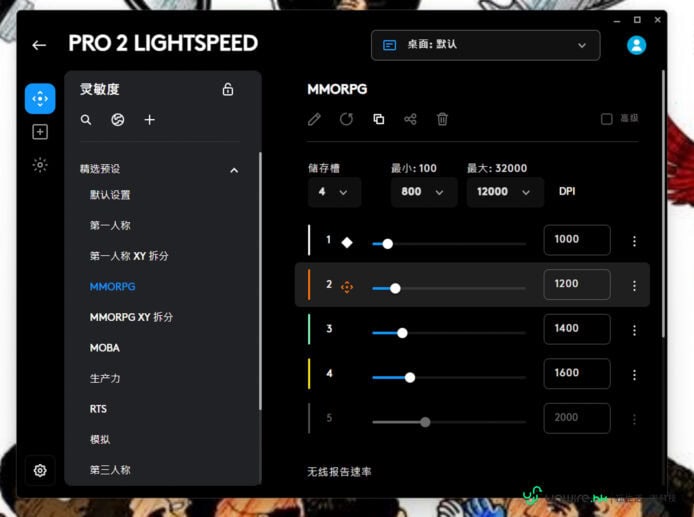The image size is (694, 517).
Task: Open the storage slot dropdown showing 4
Action: [x=334, y=192]
